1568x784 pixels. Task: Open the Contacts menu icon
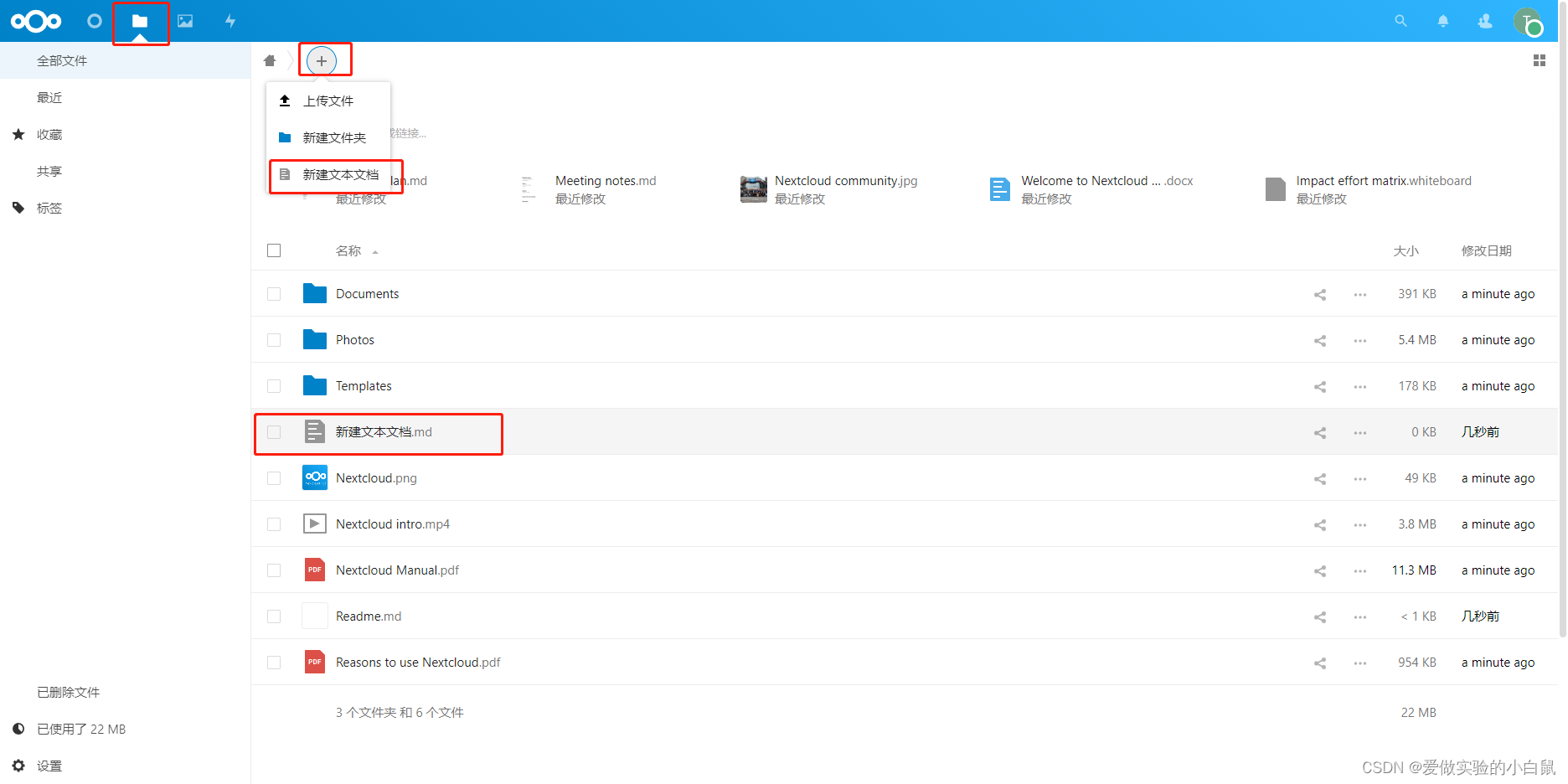click(1485, 21)
